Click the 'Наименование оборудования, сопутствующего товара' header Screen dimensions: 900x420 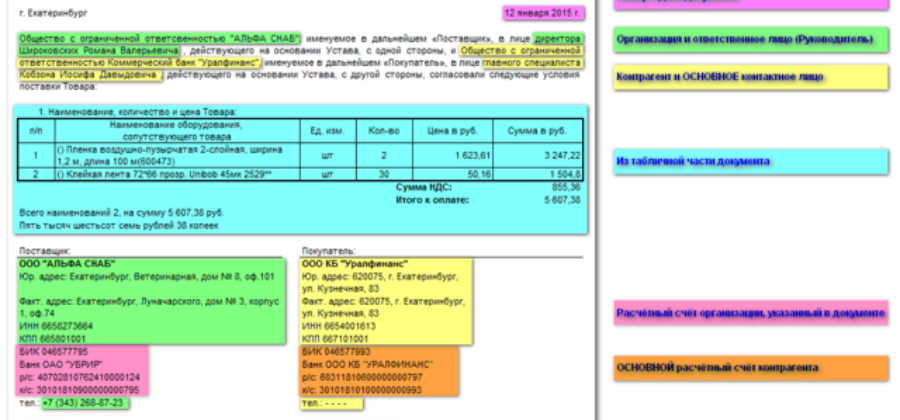pyautogui.click(x=177, y=131)
